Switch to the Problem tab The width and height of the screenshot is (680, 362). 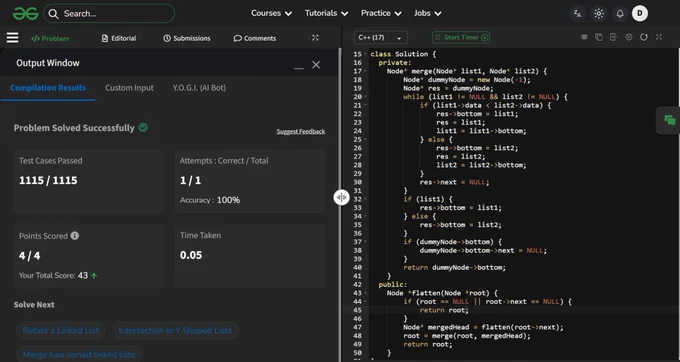(50, 38)
